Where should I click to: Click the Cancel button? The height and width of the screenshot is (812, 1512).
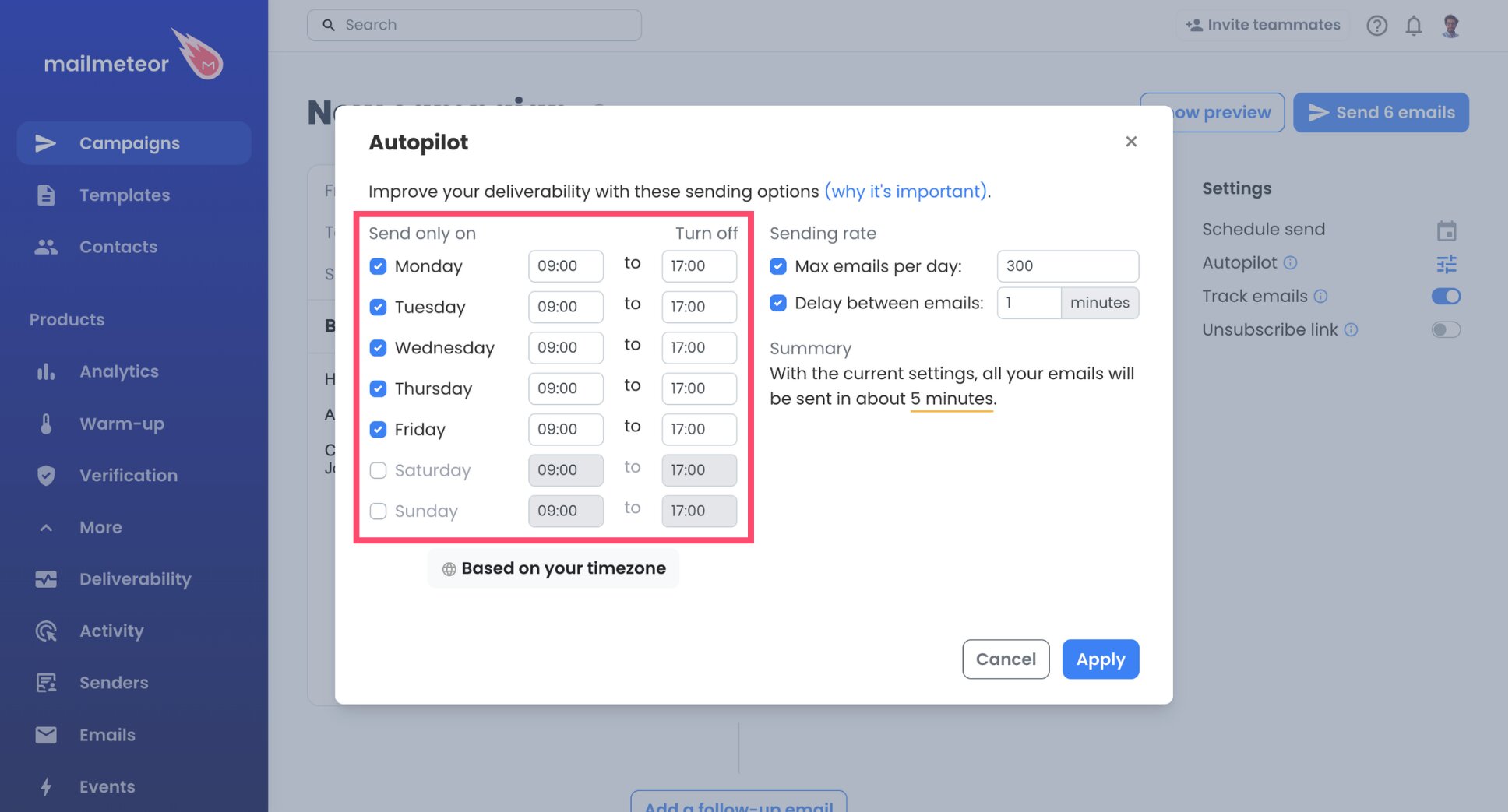[1006, 659]
